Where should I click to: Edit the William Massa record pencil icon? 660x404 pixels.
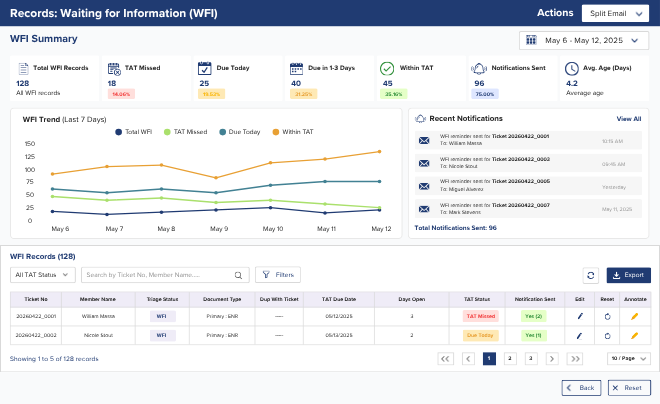point(580,316)
